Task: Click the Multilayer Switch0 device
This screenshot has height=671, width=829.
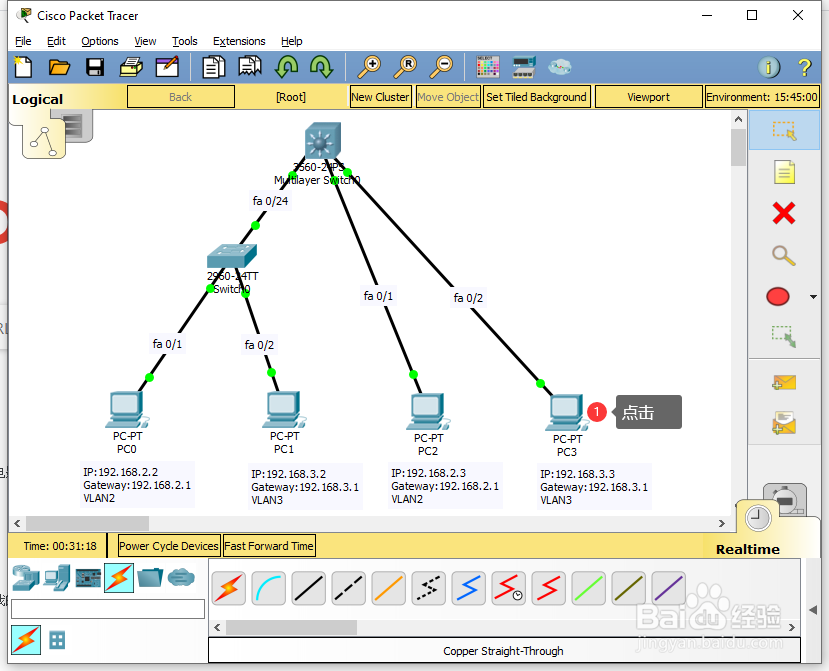Action: 323,141
